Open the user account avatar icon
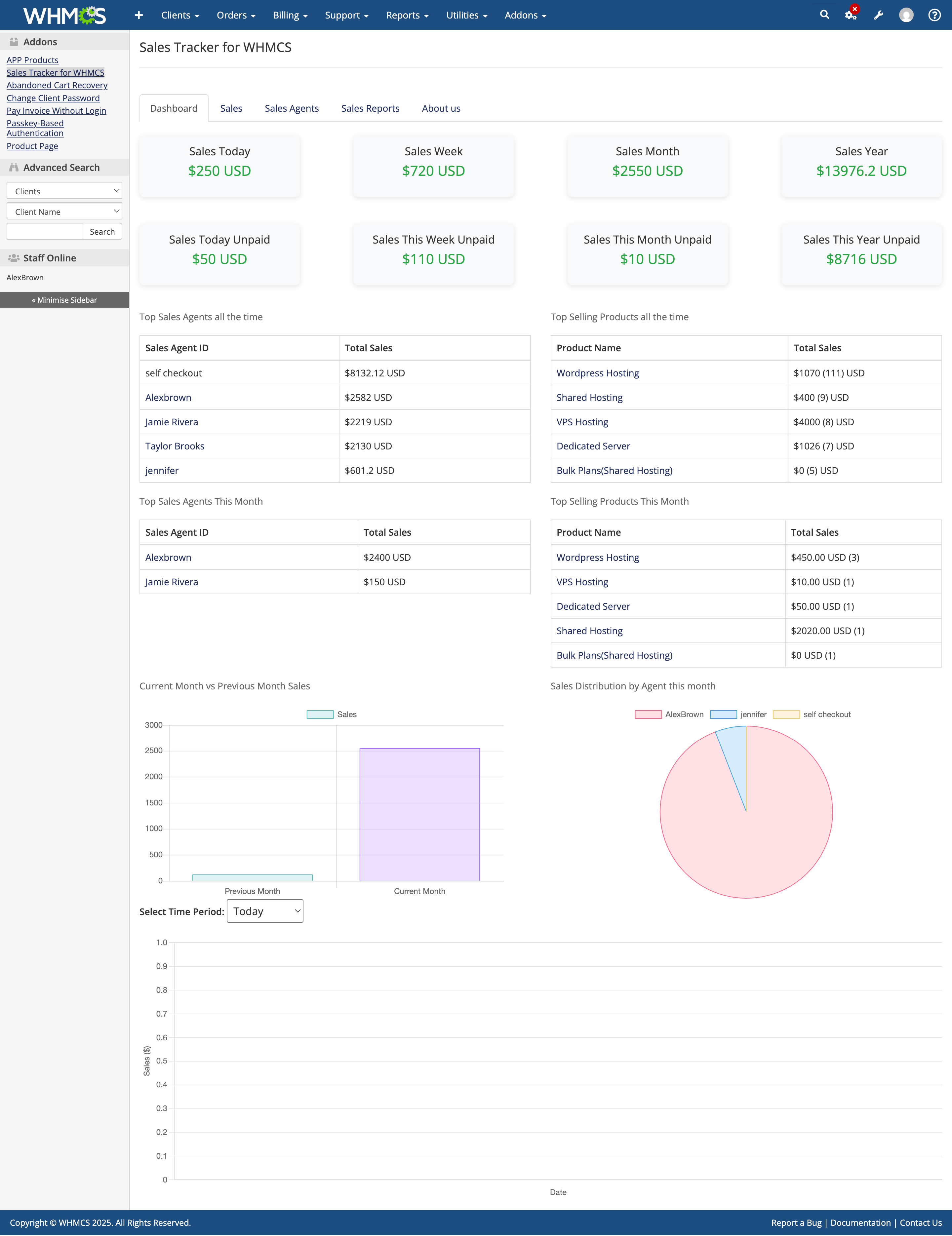The image size is (952, 1236). (x=906, y=15)
